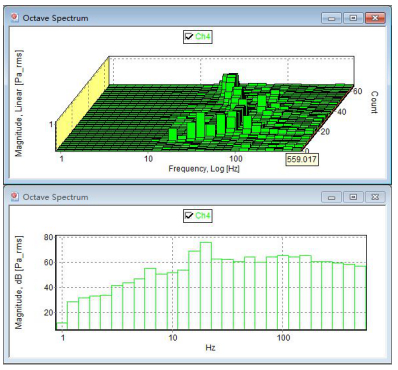The width and height of the screenshot is (398, 370).
Task: Close the top Octave Spectrum window
Action: pos(375,18)
